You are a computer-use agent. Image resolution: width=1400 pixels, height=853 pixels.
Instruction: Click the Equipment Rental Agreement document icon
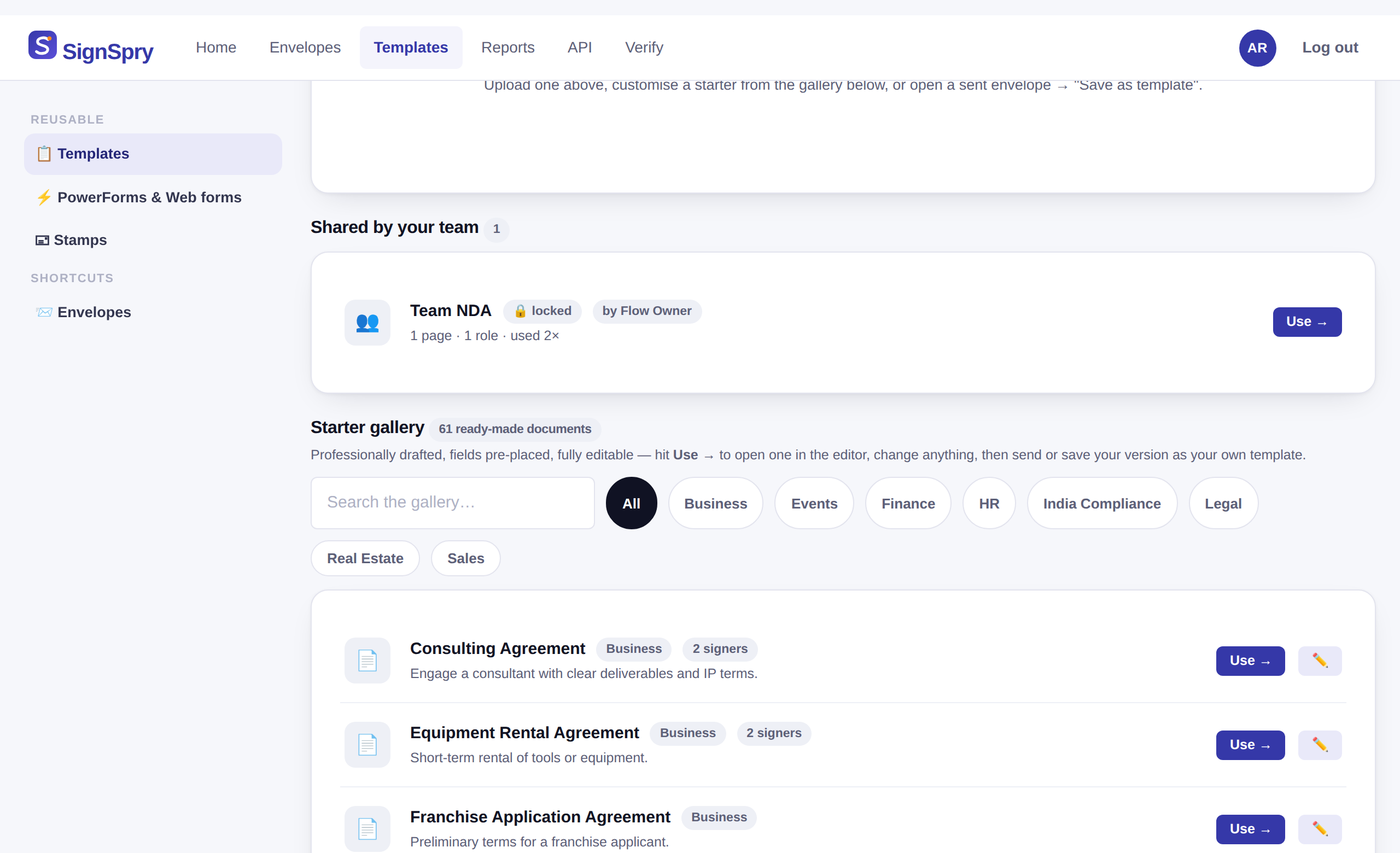pos(367,745)
